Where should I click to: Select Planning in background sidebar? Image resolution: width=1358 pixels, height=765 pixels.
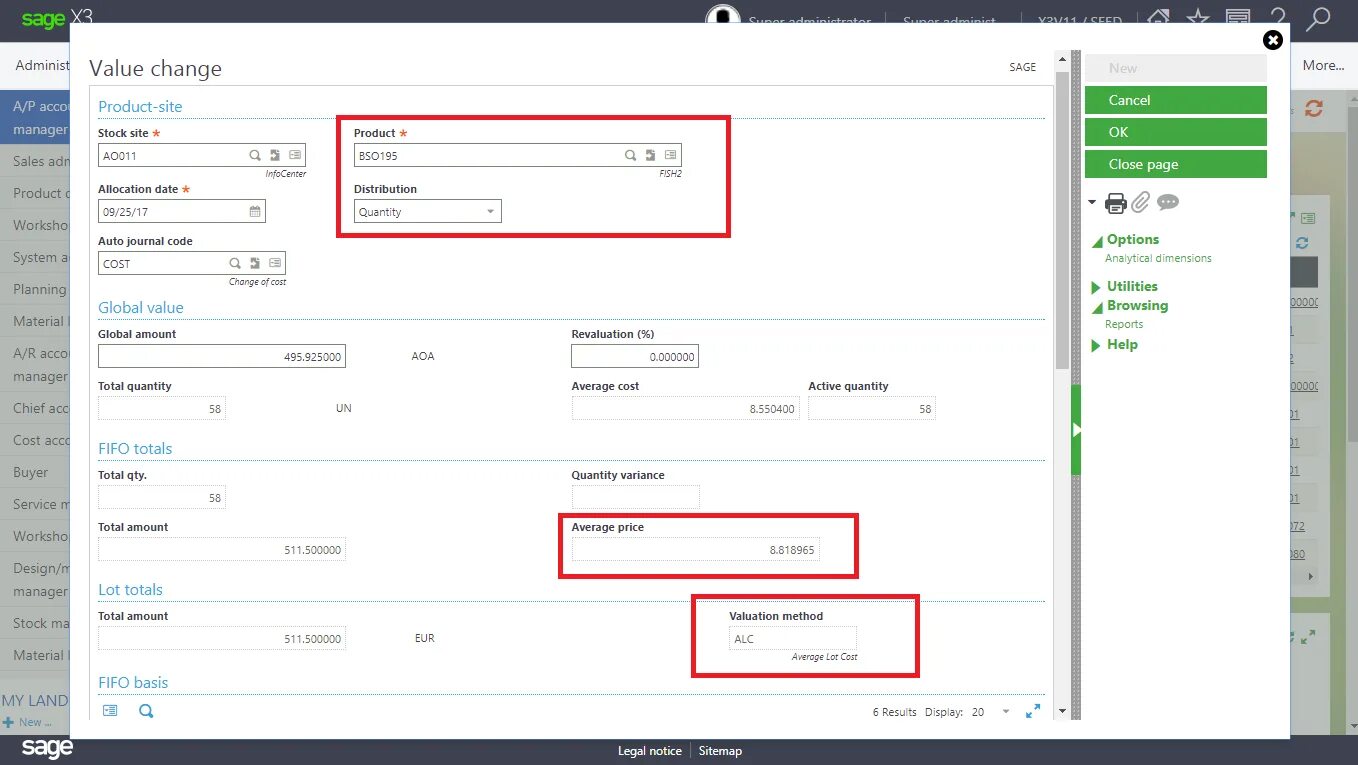(36, 289)
